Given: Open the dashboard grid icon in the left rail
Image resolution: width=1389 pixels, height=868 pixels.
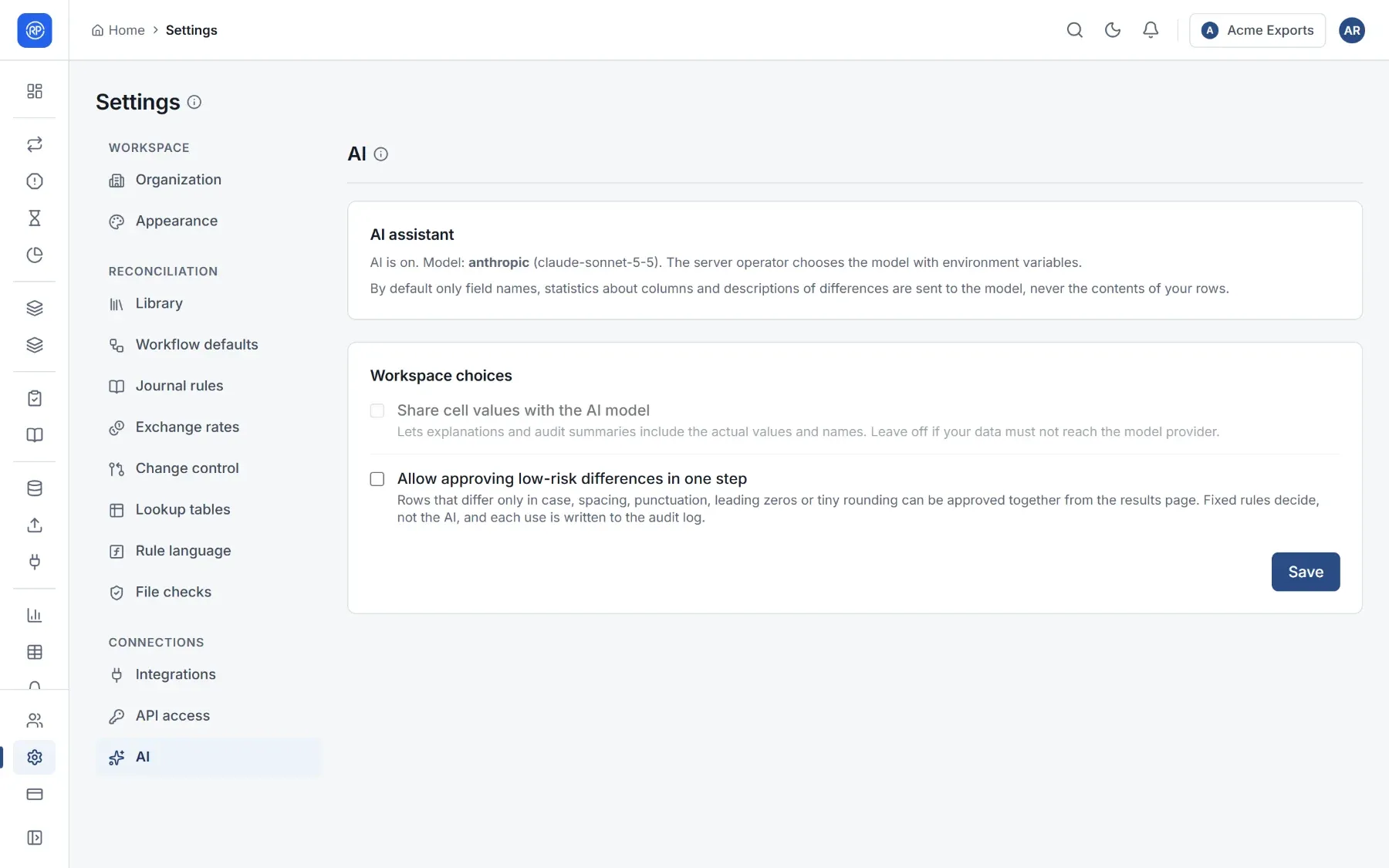Looking at the screenshot, I should (x=35, y=91).
